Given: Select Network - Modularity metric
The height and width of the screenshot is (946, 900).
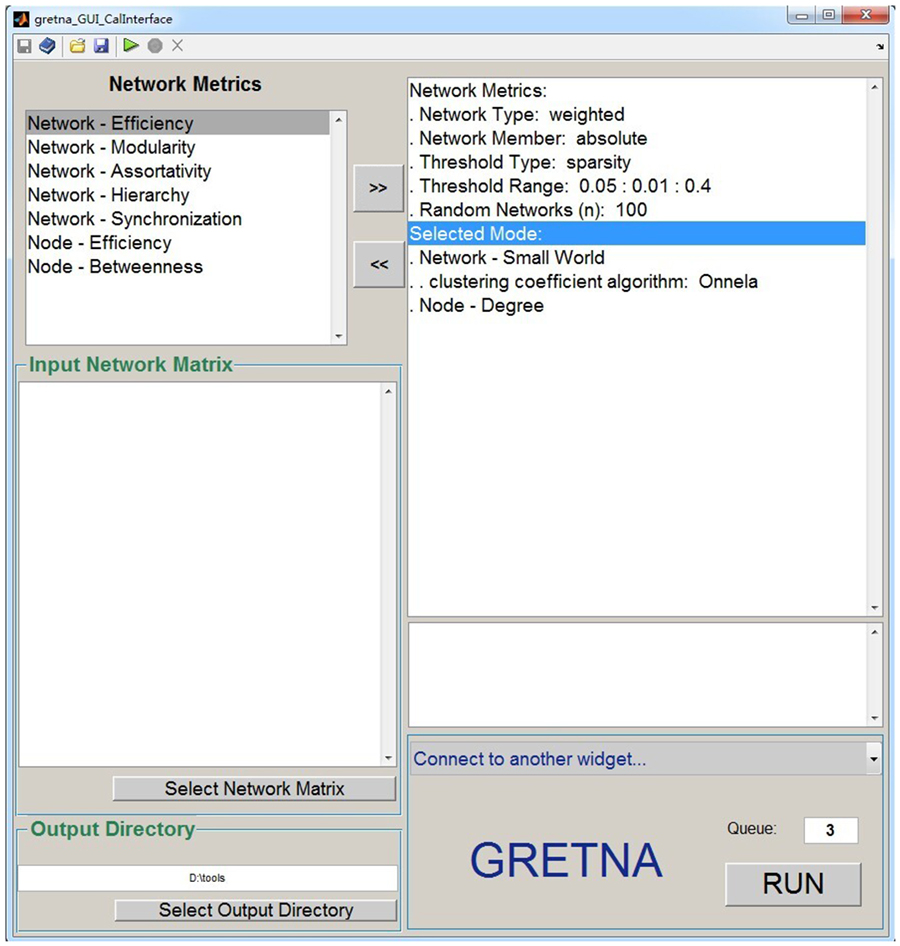Looking at the screenshot, I should [x=179, y=147].
